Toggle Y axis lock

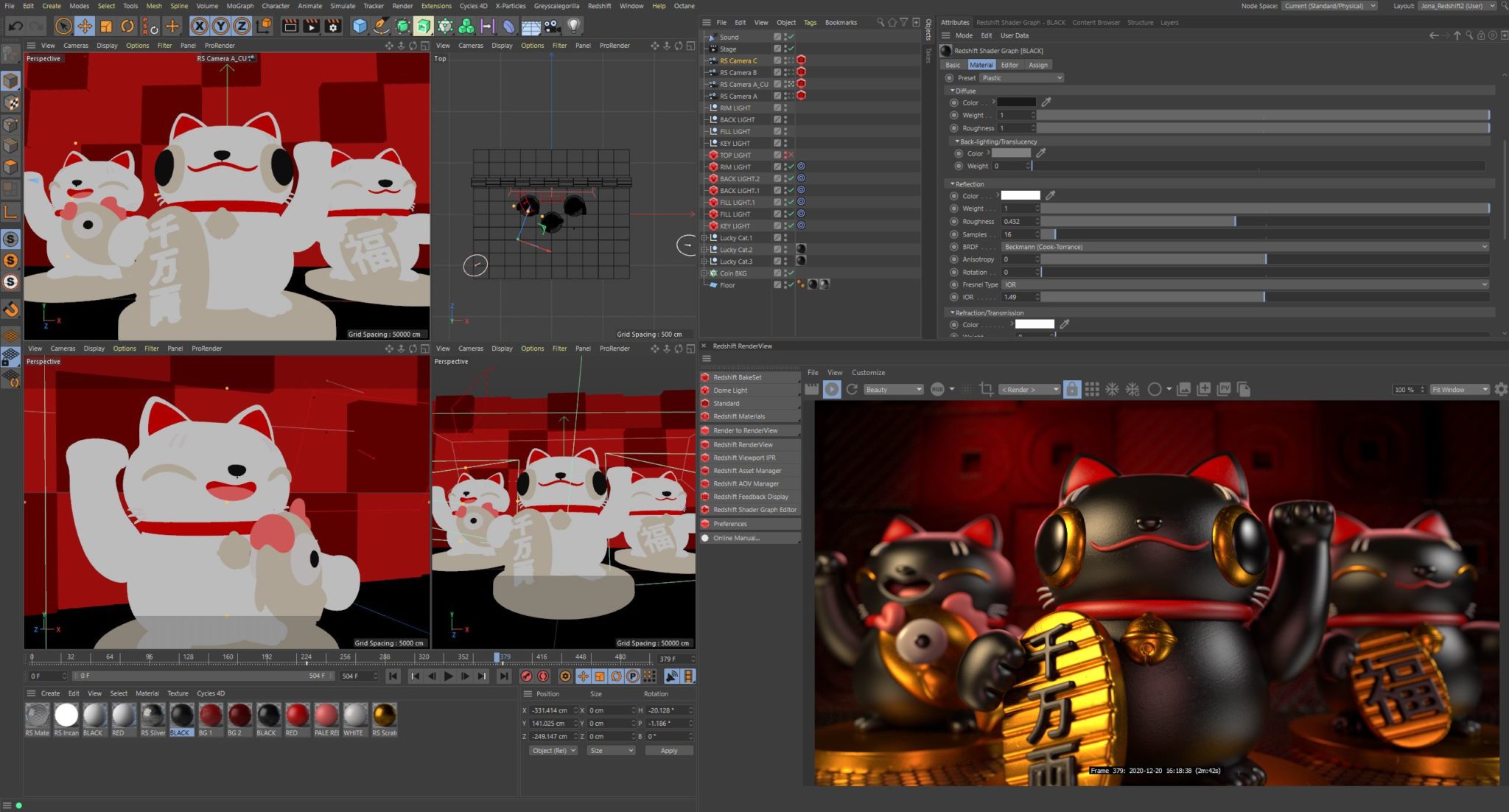[220, 27]
